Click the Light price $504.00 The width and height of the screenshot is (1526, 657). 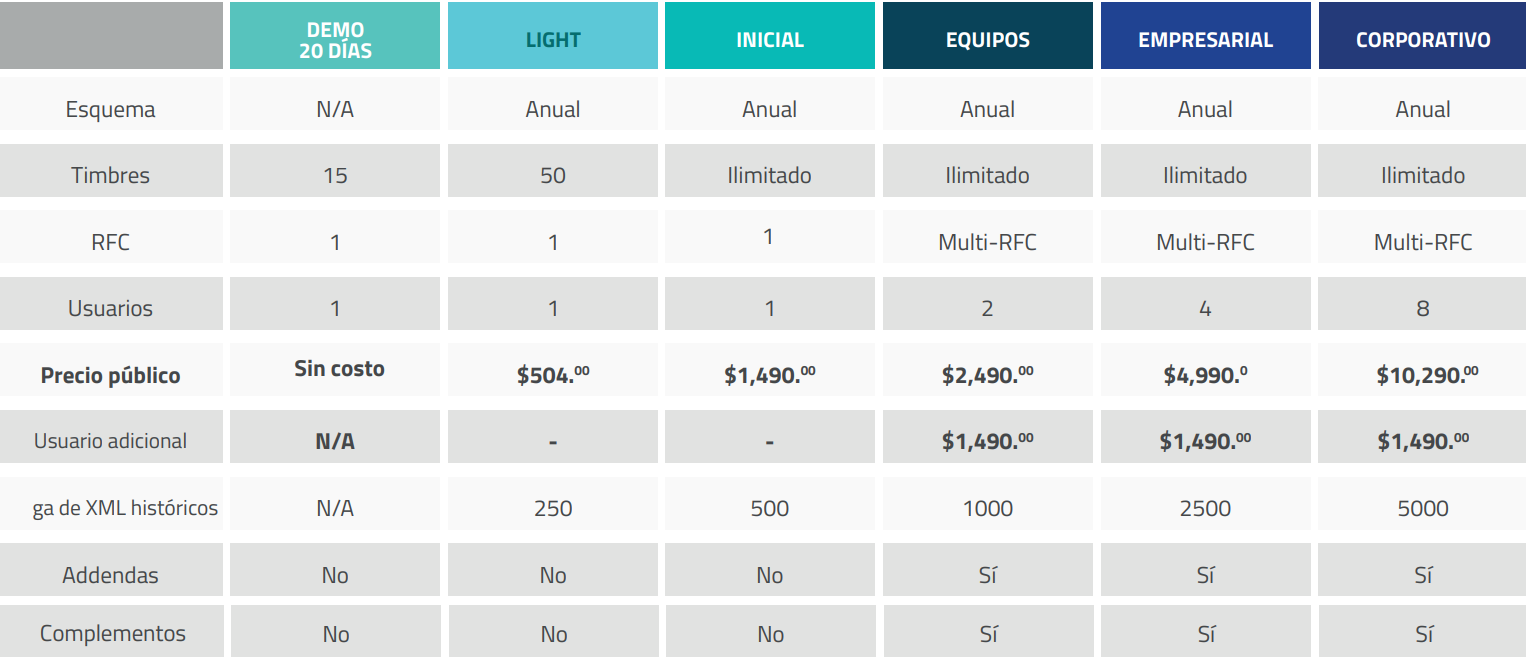553,375
